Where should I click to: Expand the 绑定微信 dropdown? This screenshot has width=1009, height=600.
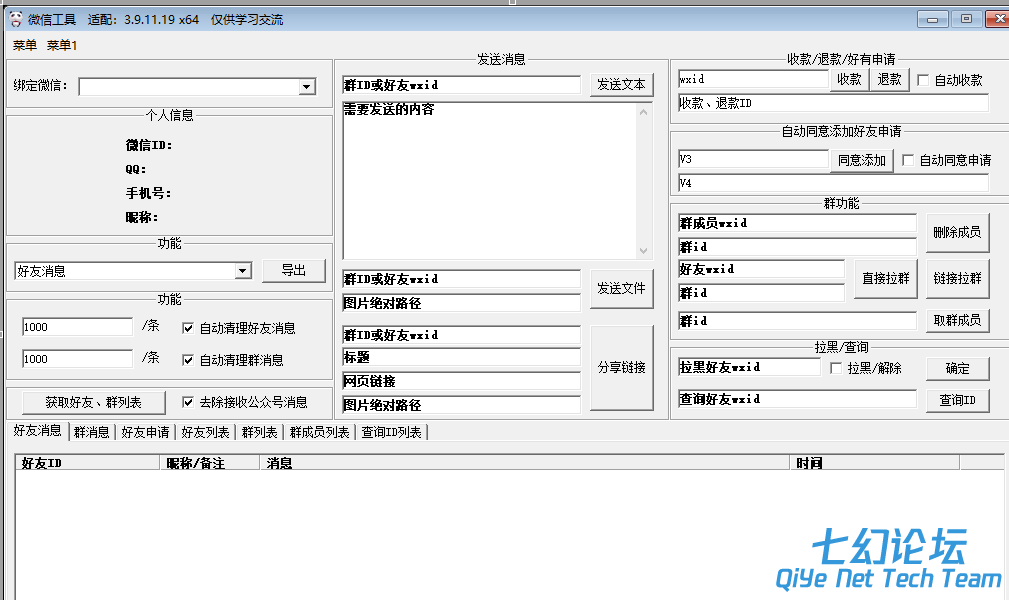click(x=307, y=86)
